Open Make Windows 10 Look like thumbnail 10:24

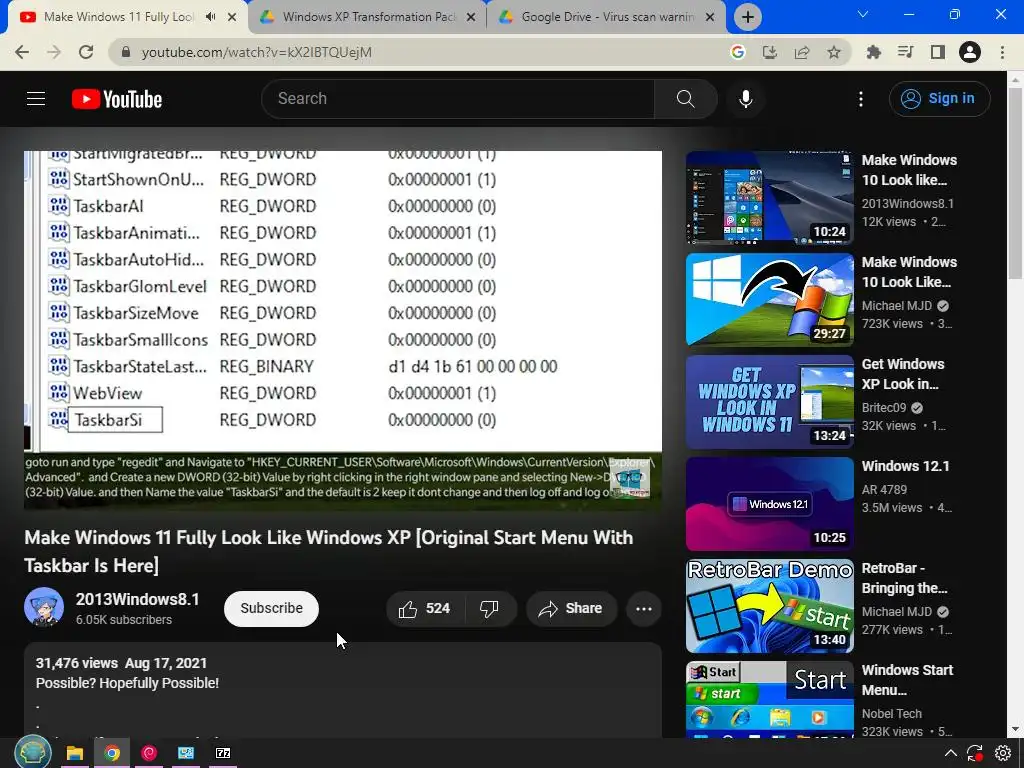pyautogui.click(x=770, y=198)
